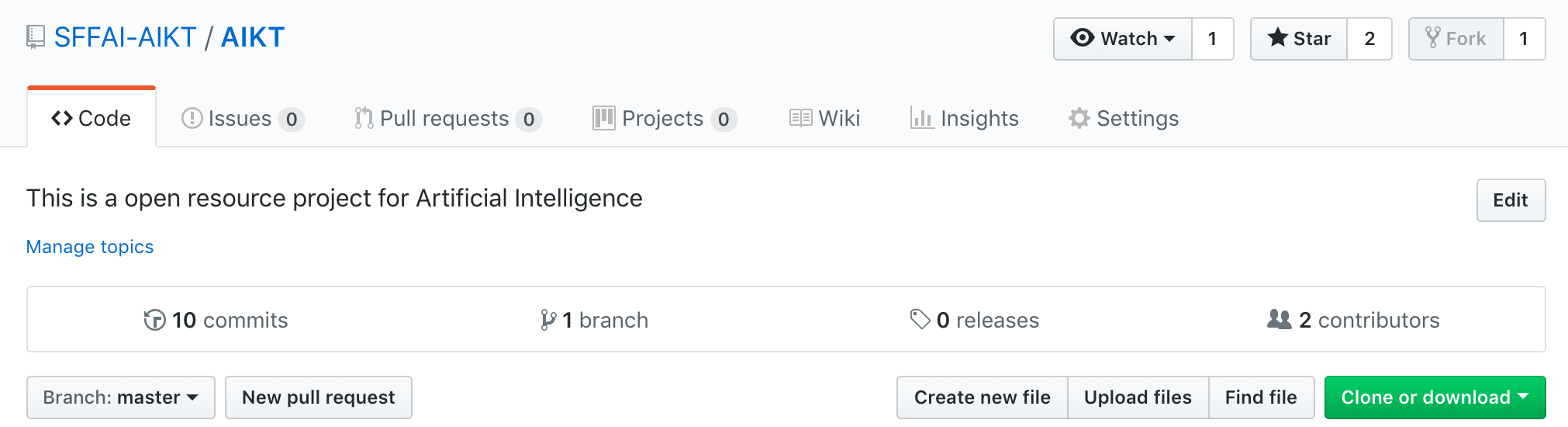The width and height of the screenshot is (1568, 427).
Task: Click the branch fork icon beside 1 branch
Action: (x=548, y=320)
